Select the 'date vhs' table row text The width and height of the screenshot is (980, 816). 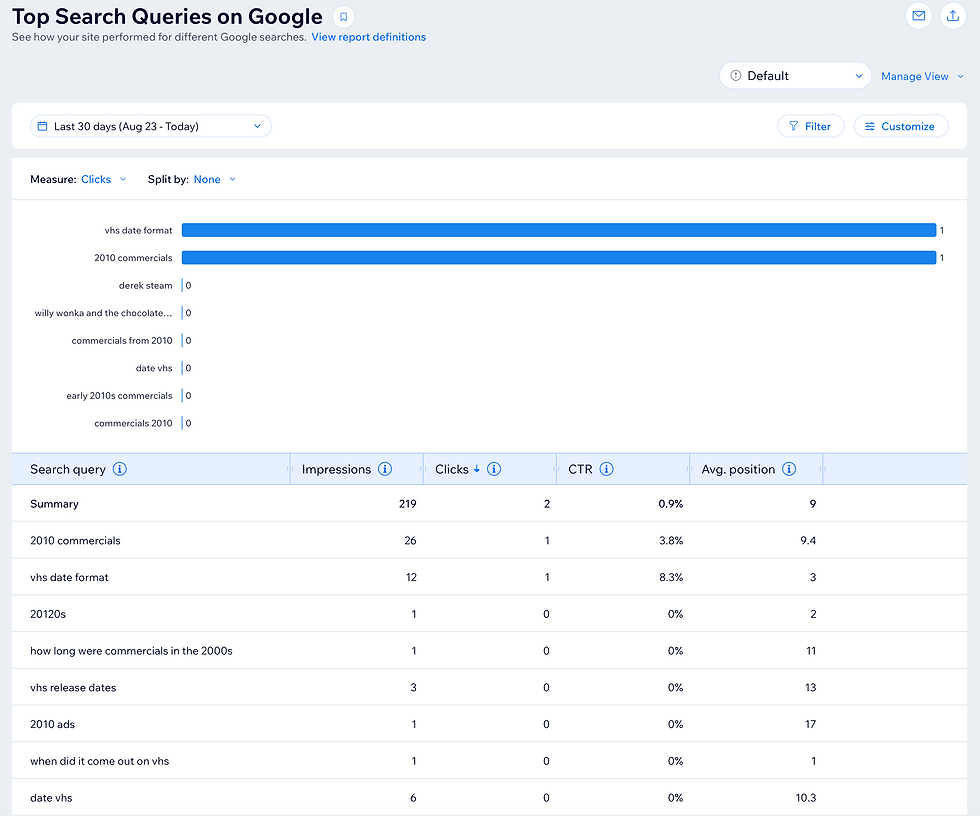51,798
